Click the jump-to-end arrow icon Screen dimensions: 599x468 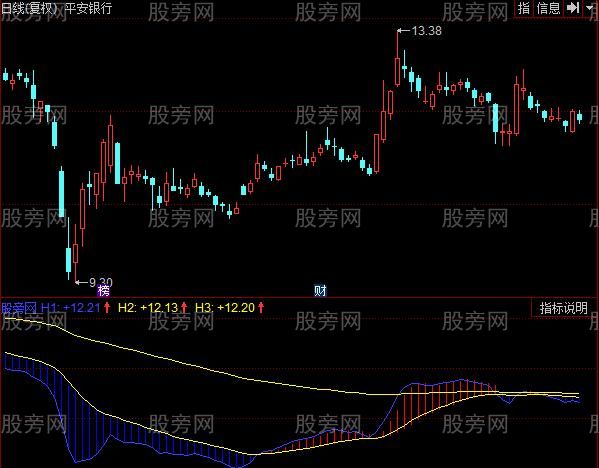click(x=573, y=8)
